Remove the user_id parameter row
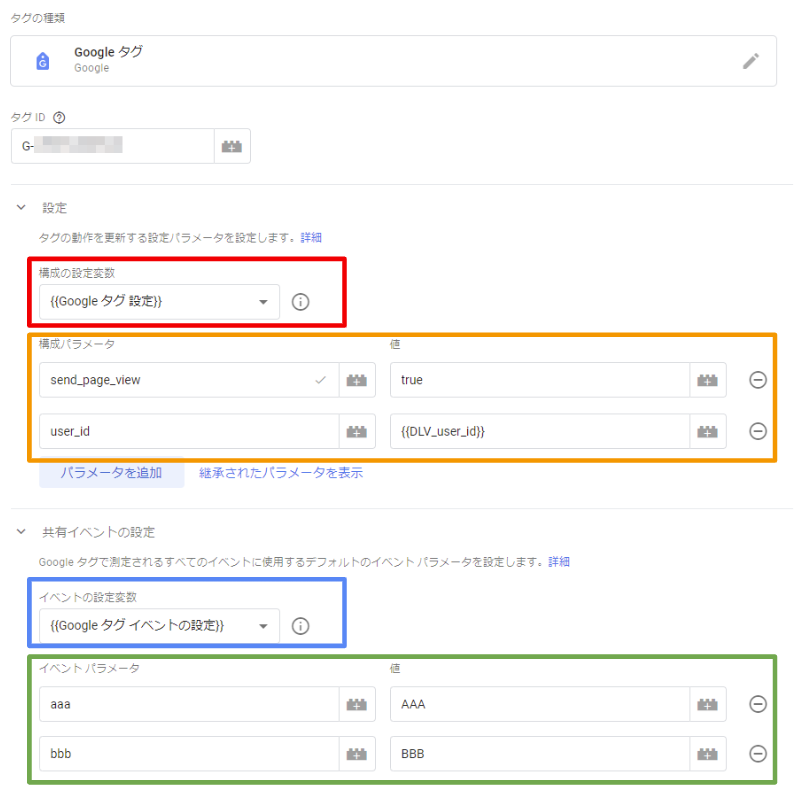 pyautogui.click(x=758, y=431)
